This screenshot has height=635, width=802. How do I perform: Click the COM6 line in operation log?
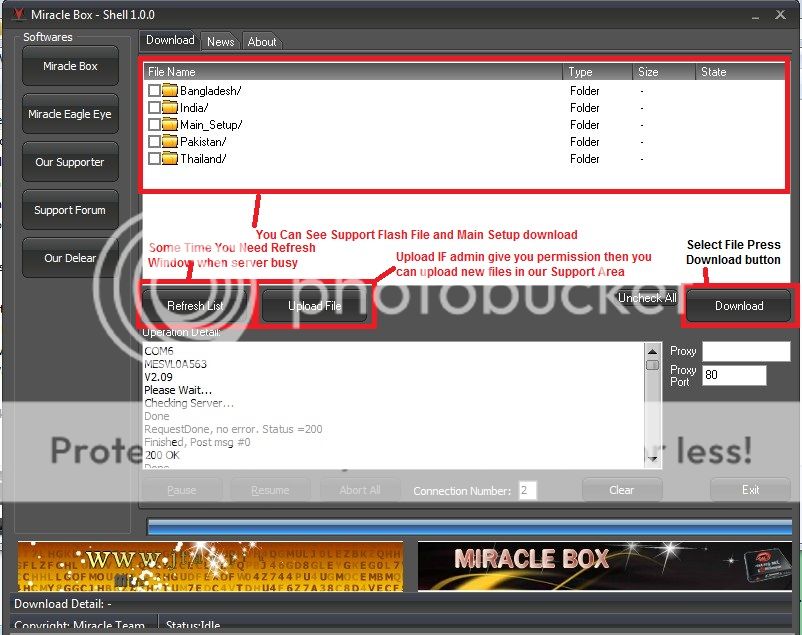pos(159,351)
